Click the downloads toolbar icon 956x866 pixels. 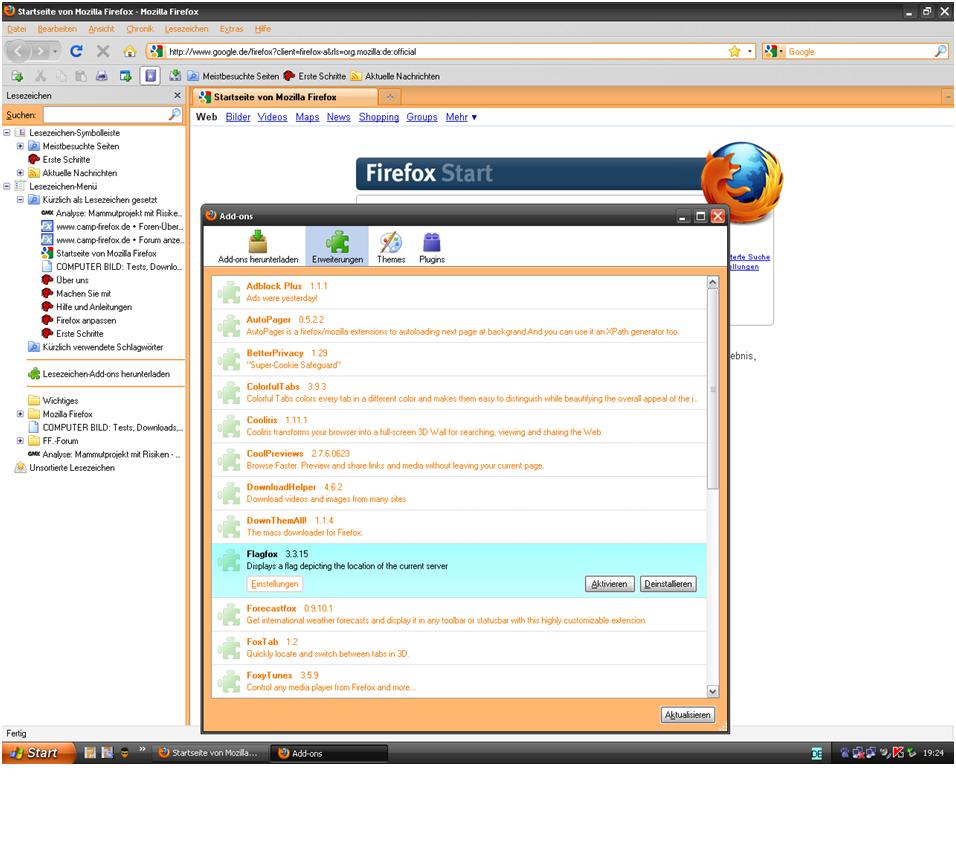tap(175, 75)
